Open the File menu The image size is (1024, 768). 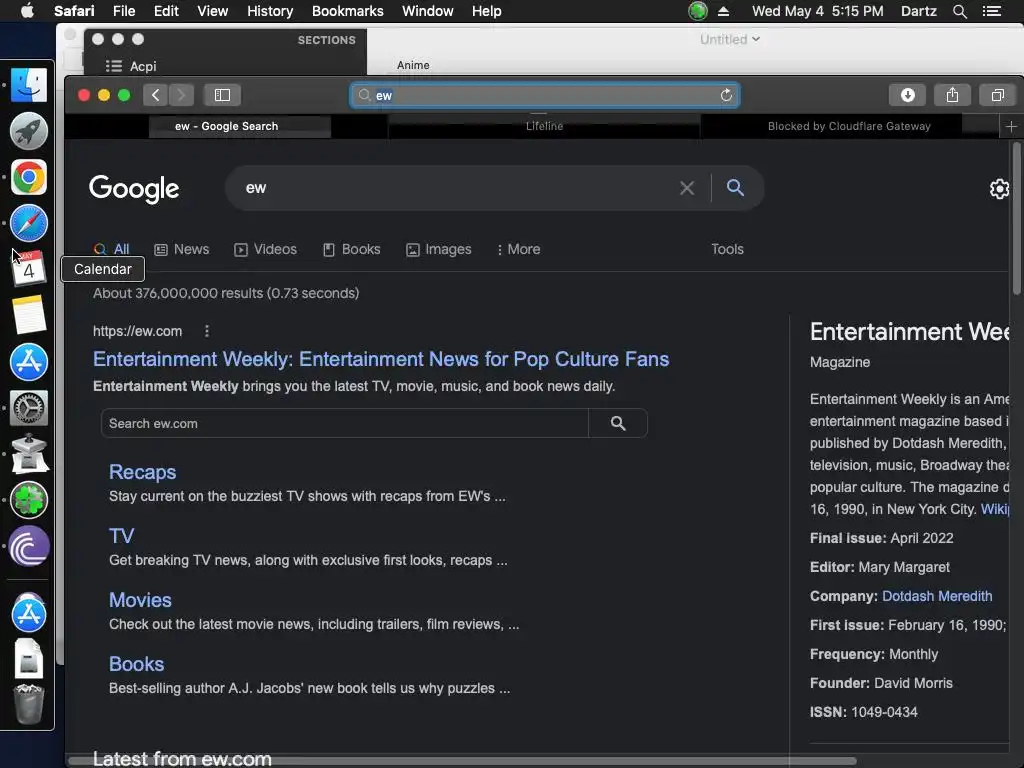click(x=123, y=11)
